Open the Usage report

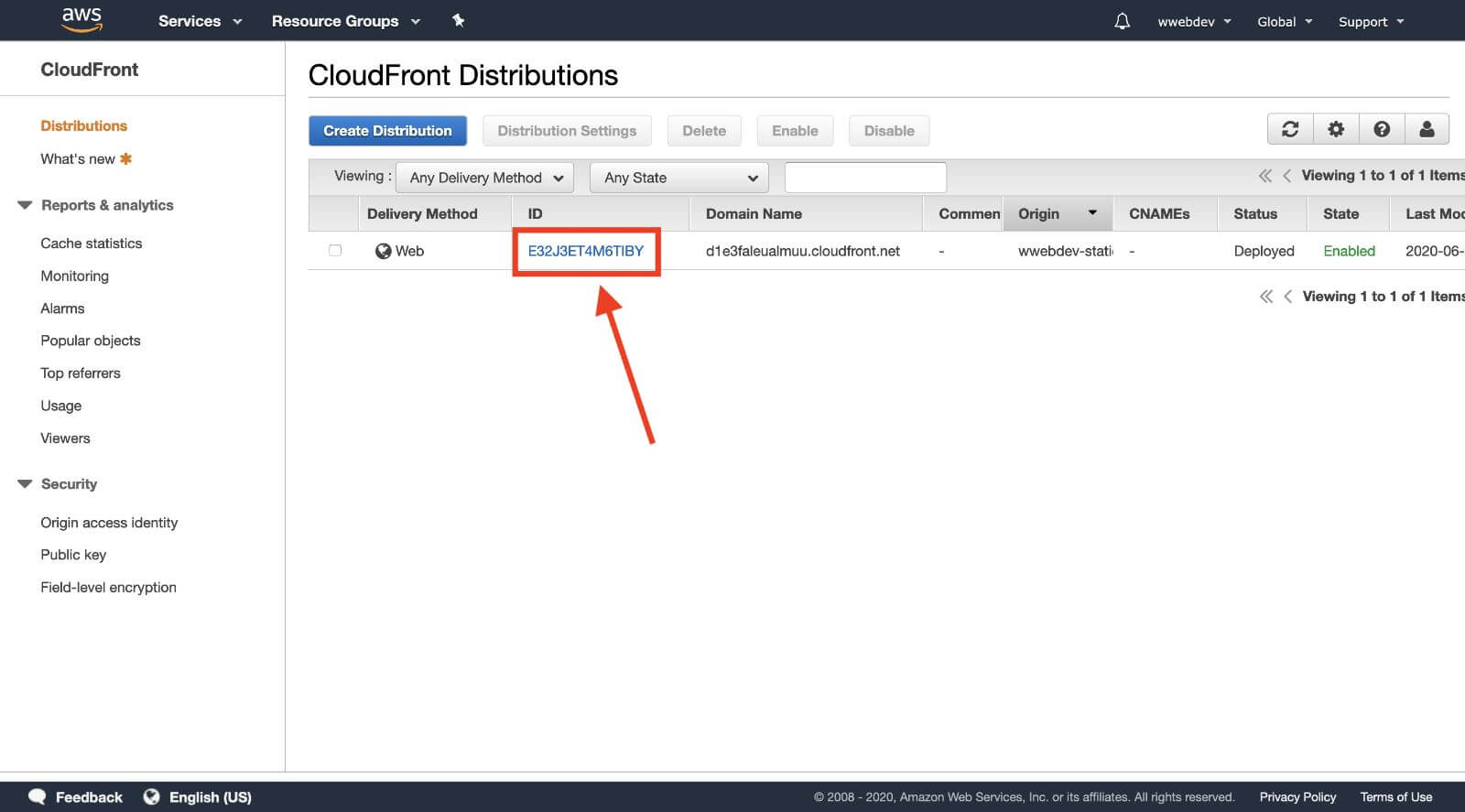(x=60, y=406)
